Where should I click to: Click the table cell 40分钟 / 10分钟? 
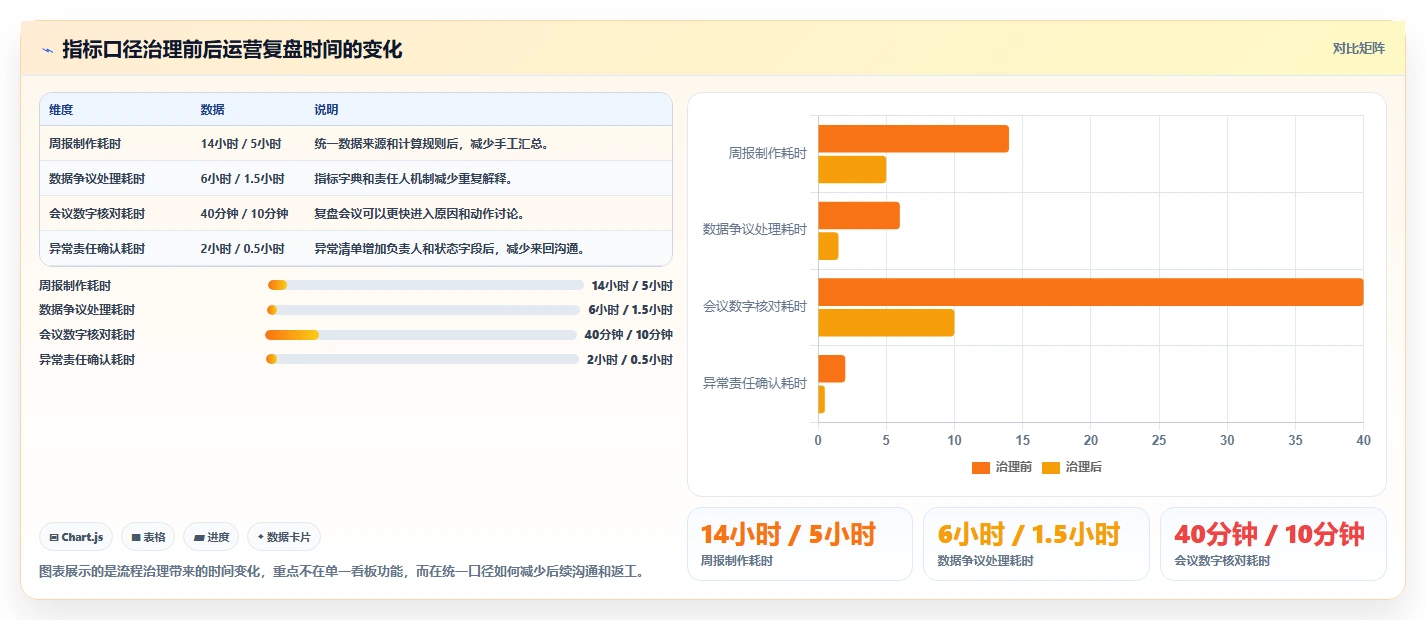pyautogui.click(x=245, y=214)
